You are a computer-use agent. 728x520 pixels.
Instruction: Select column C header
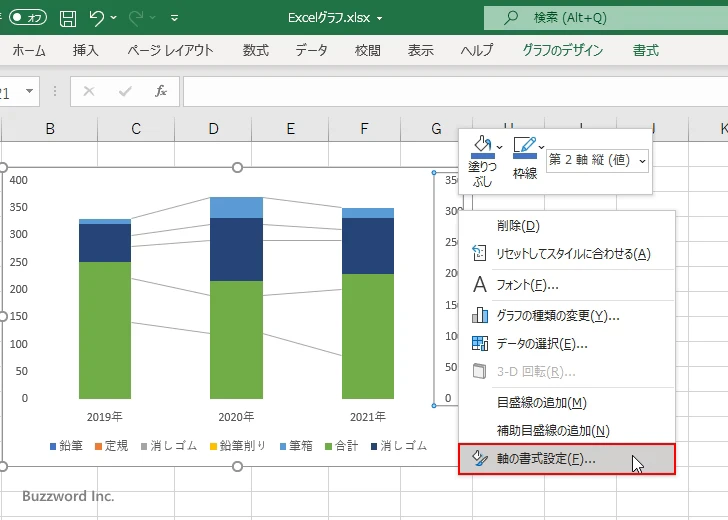tap(136, 129)
